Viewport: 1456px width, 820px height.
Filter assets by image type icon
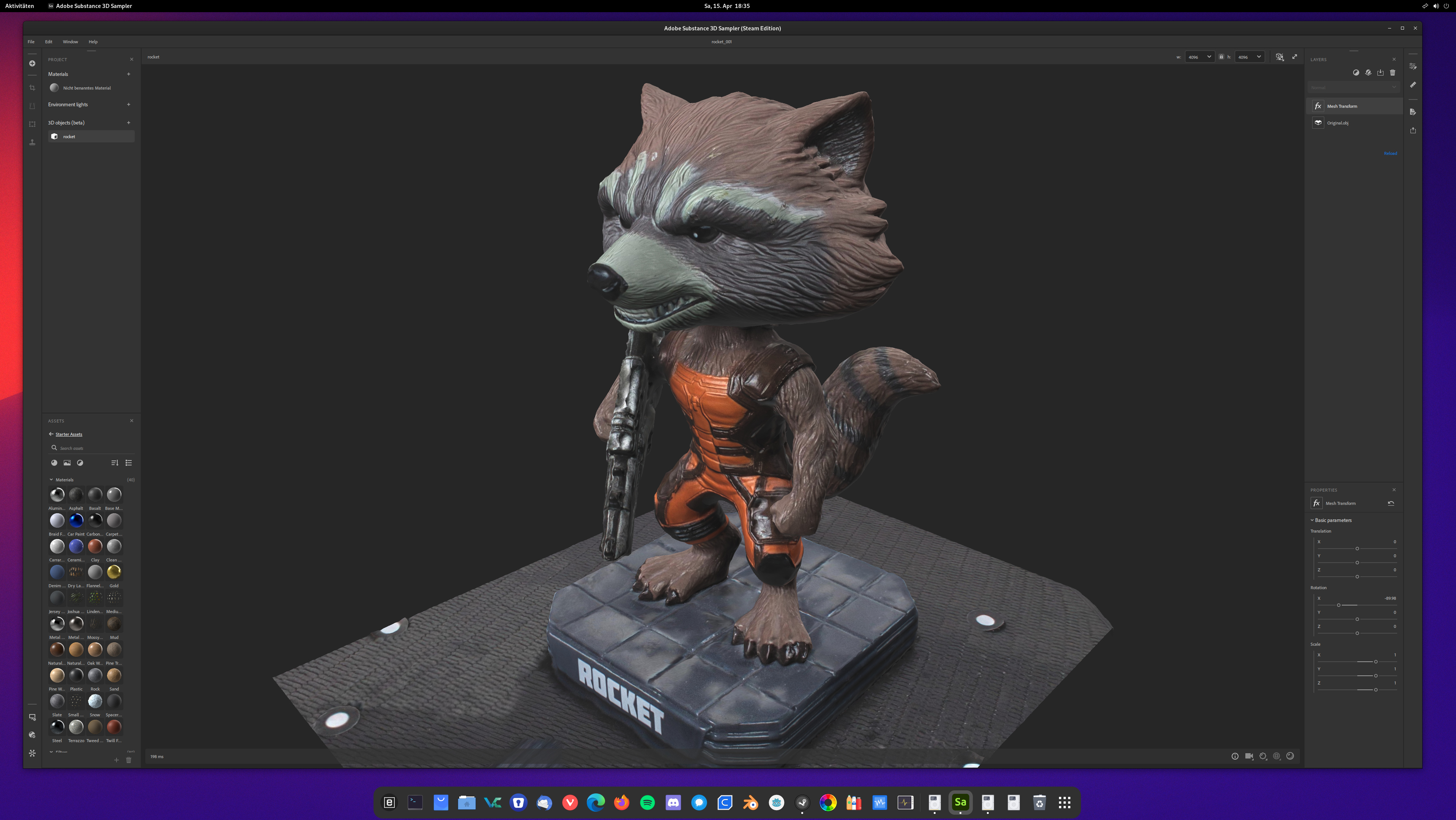[67, 463]
